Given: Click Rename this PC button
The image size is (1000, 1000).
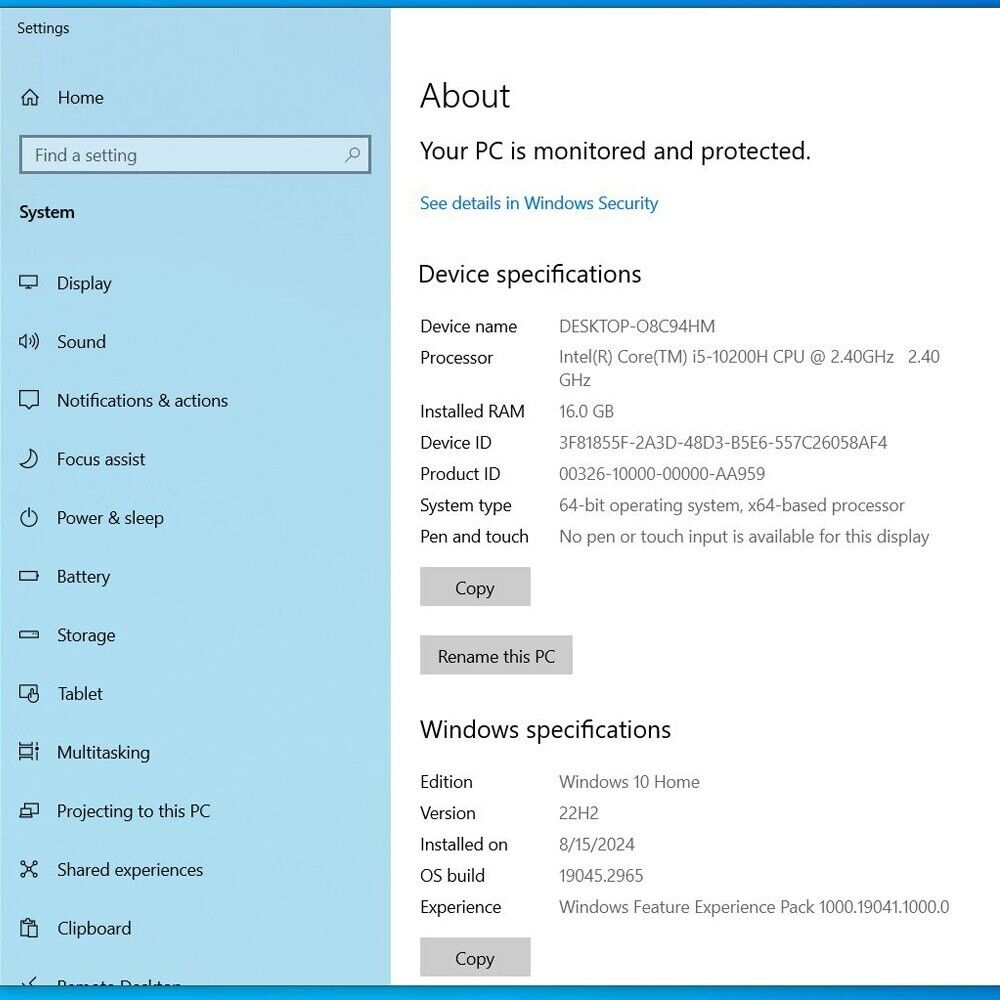Looking at the screenshot, I should coord(496,655).
